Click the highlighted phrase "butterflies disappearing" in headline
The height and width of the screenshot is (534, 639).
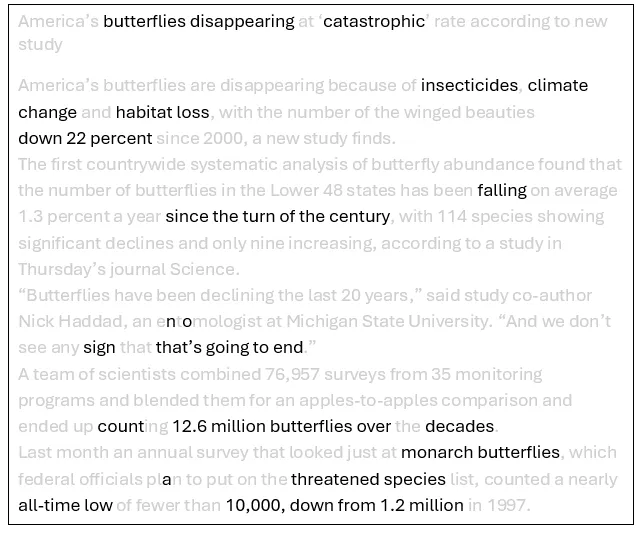(199, 21)
